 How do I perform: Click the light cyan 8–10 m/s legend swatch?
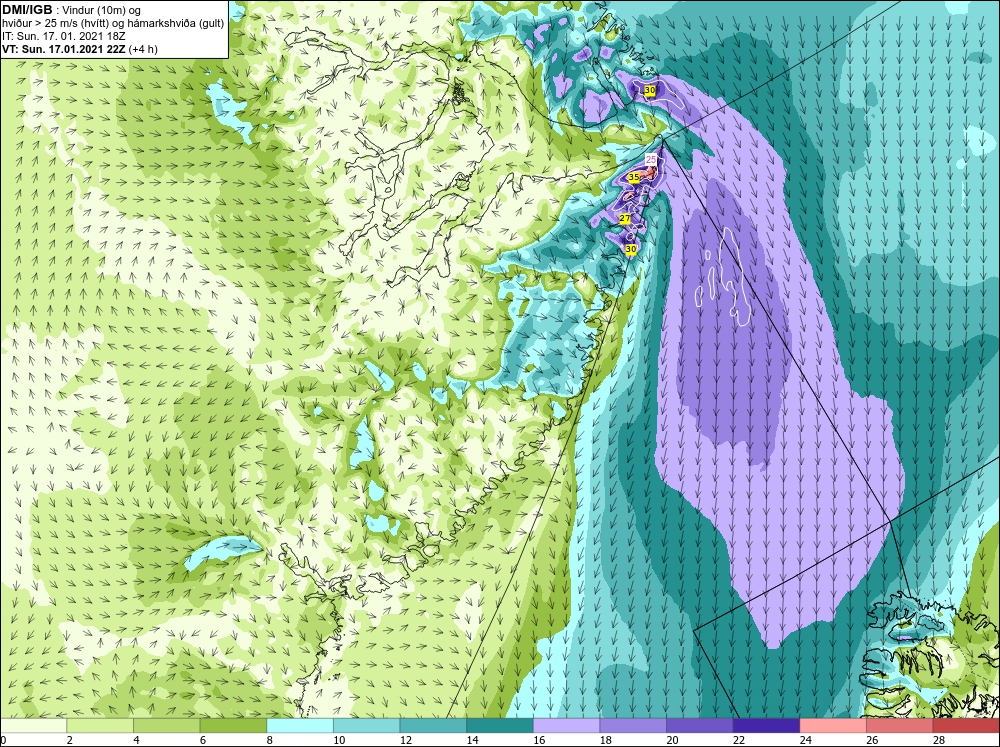(x=300, y=725)
